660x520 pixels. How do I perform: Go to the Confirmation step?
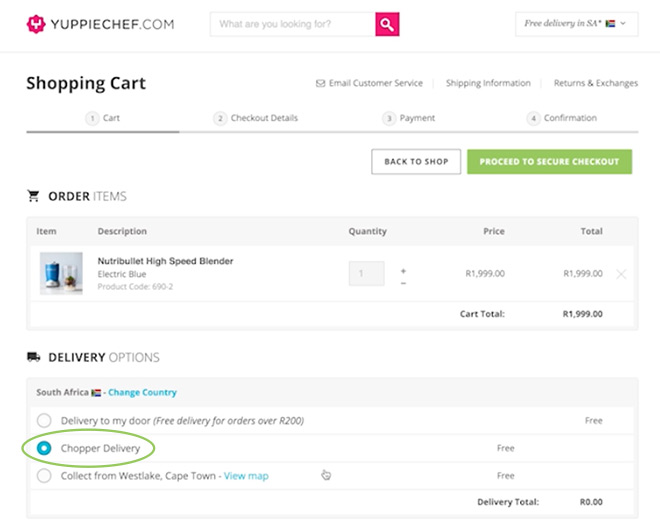(x=562, y=118)
